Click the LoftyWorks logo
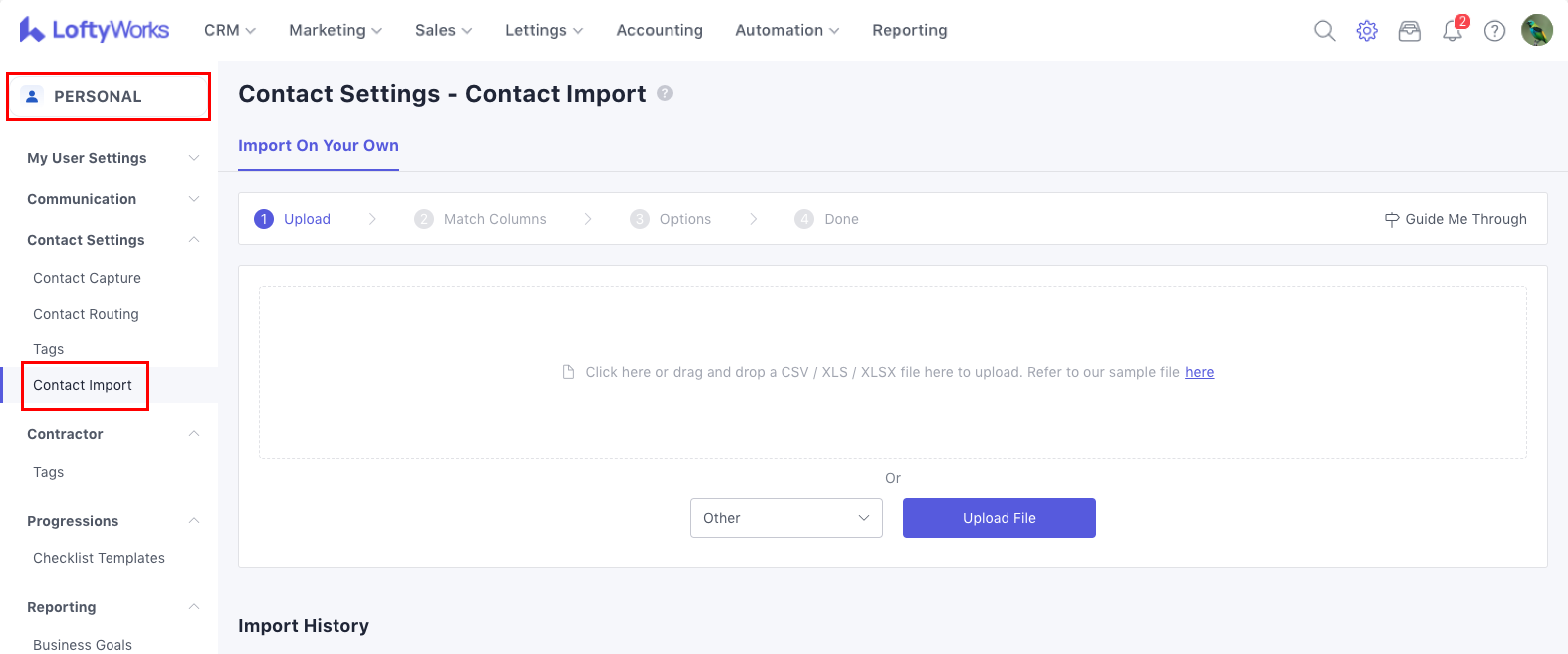Image resolution: width=1568 pixels, height=654 pixels. click(x=95, y=30)
